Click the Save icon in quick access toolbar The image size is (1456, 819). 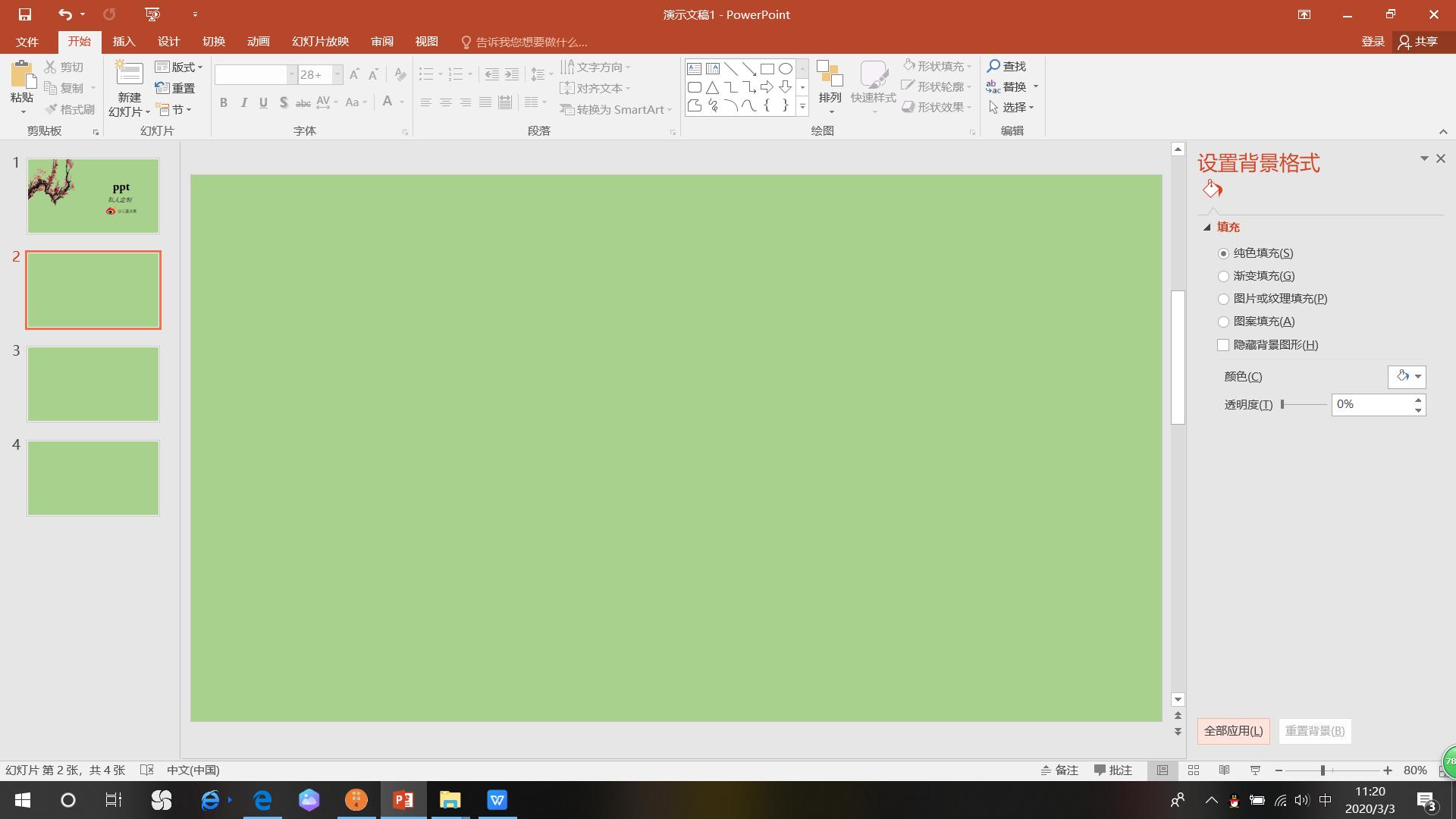(x=25, y=14)
